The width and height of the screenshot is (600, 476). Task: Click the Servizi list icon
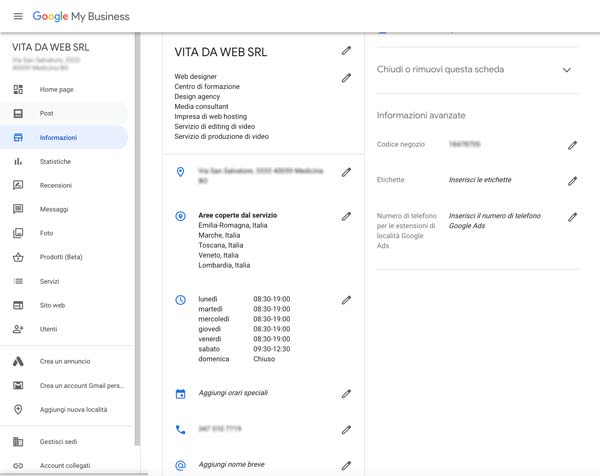coord(18,281)
